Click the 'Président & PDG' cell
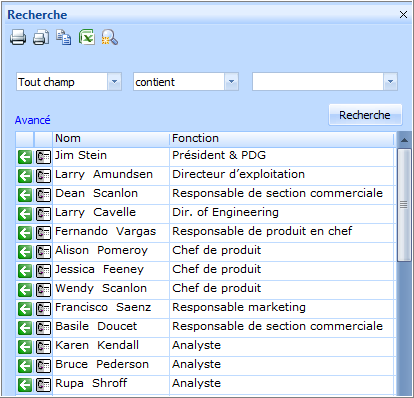This screenshot has width=414, height=398. pos(282,157)
